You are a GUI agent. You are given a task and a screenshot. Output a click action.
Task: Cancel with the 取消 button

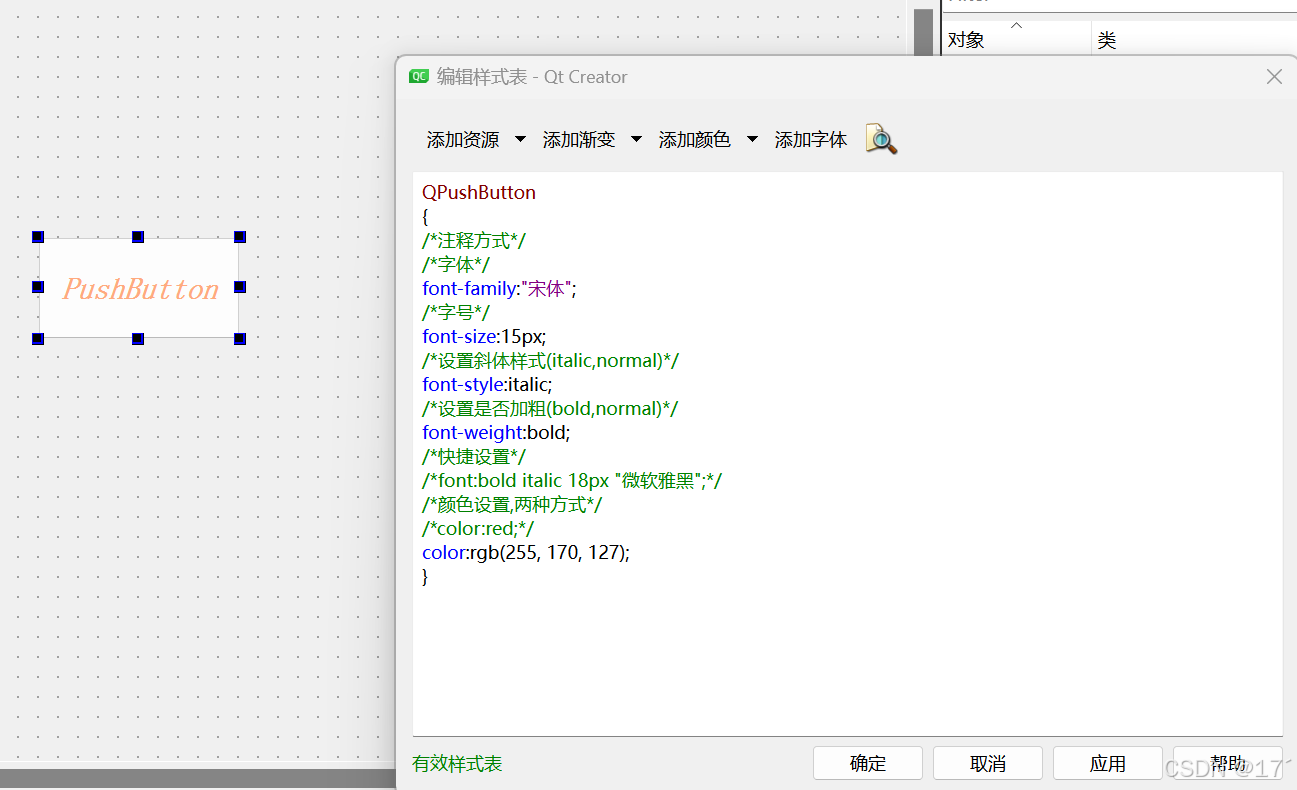coord(988,764)
